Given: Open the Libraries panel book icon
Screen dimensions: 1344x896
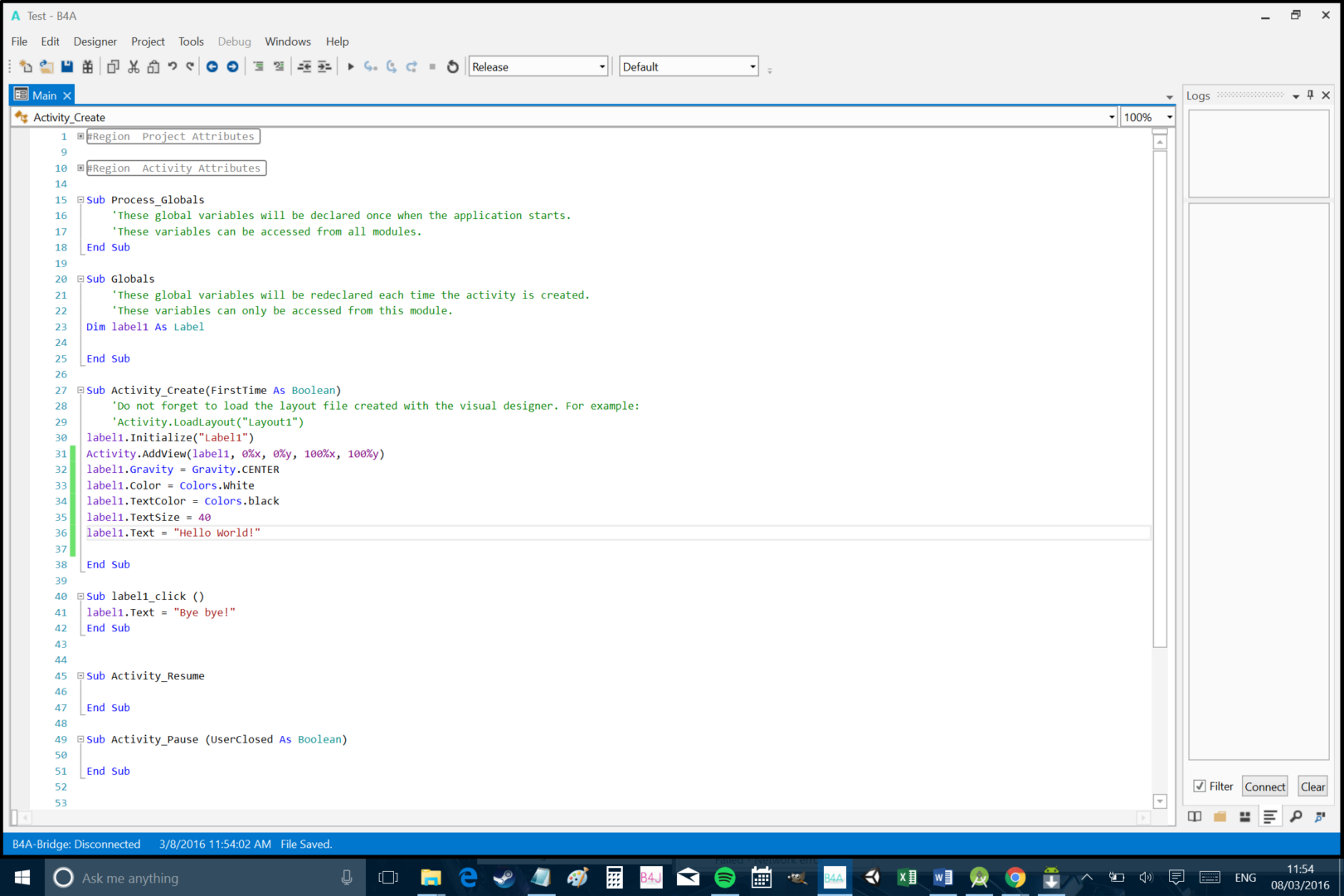Looking at the screenshot, I should pos(1195,816).
